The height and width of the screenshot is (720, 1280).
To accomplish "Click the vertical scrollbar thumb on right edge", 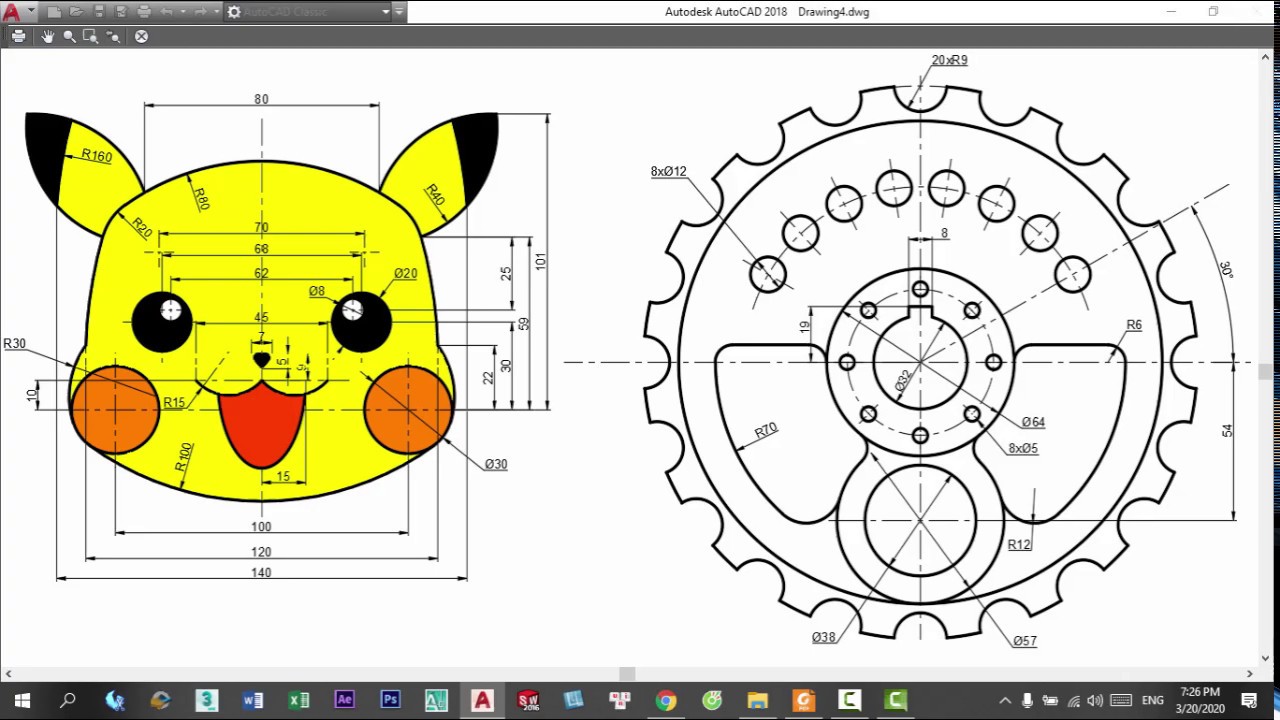I will coord(1265,372).
